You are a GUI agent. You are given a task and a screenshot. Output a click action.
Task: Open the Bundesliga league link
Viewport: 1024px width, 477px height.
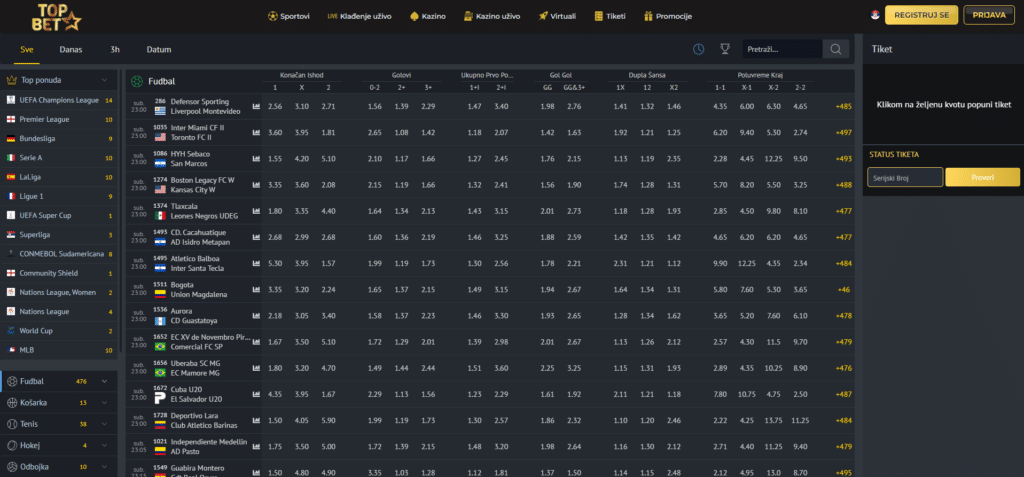coord(39,139)
